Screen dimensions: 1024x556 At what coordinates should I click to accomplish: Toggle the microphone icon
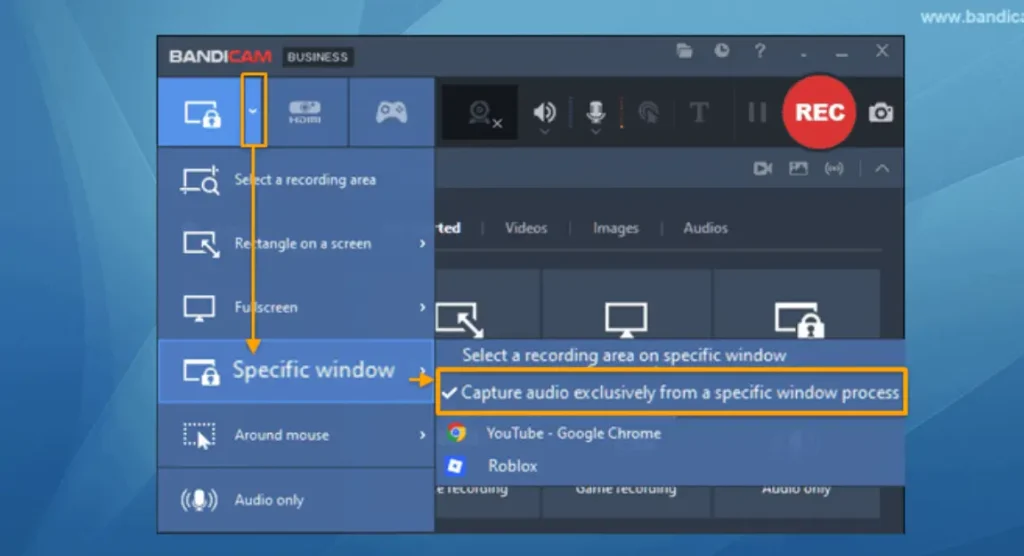595,112
